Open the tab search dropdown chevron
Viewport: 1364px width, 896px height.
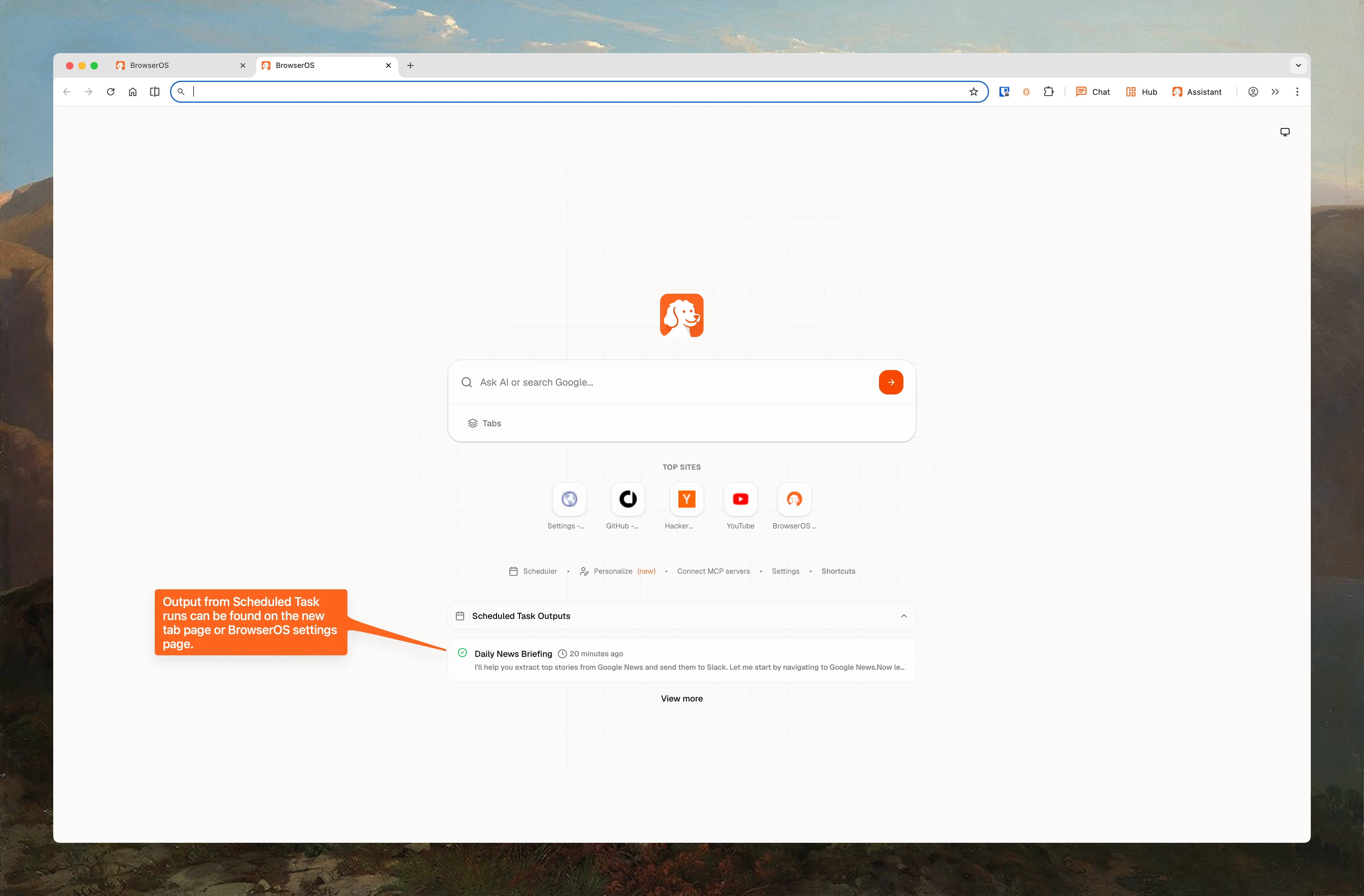[1298, 65]
